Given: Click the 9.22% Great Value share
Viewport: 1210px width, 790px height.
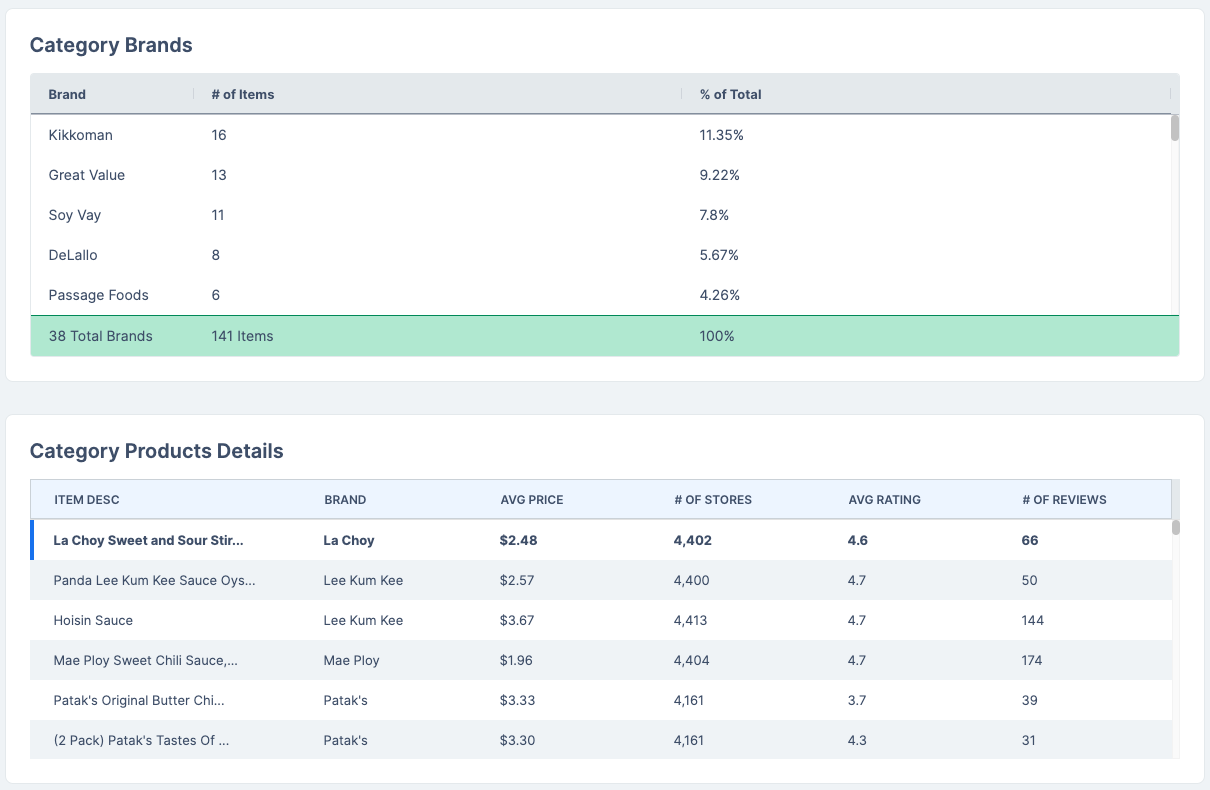Looking at the screenshot, I should [x=719, y=175].
